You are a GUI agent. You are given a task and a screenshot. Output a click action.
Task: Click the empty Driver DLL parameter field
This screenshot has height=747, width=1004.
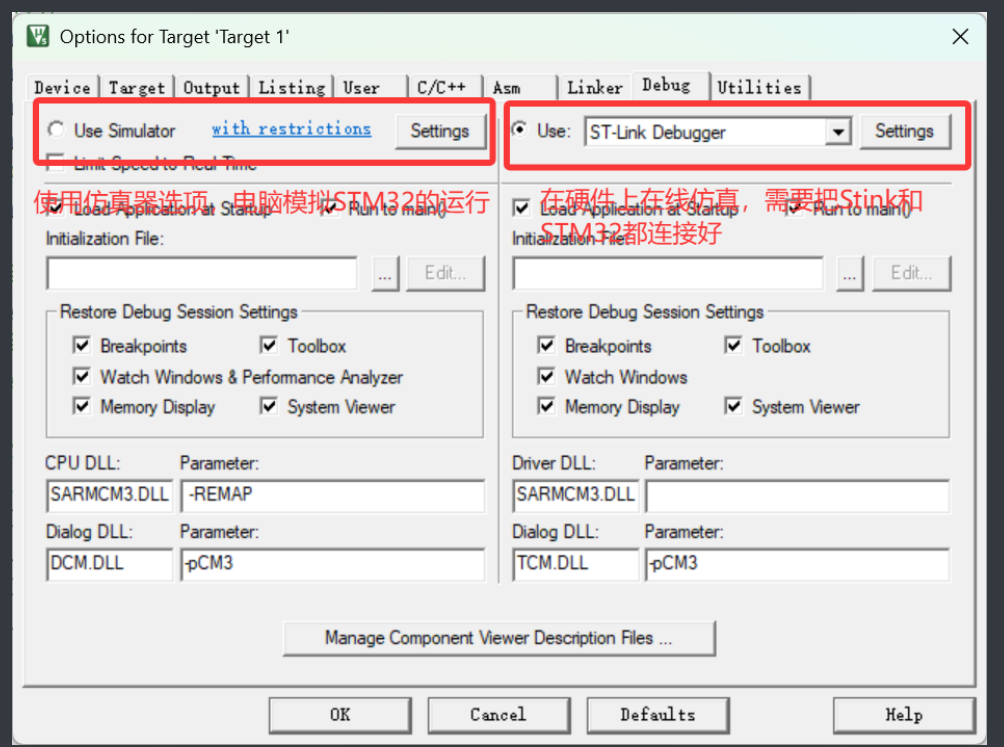pos(798,495)
